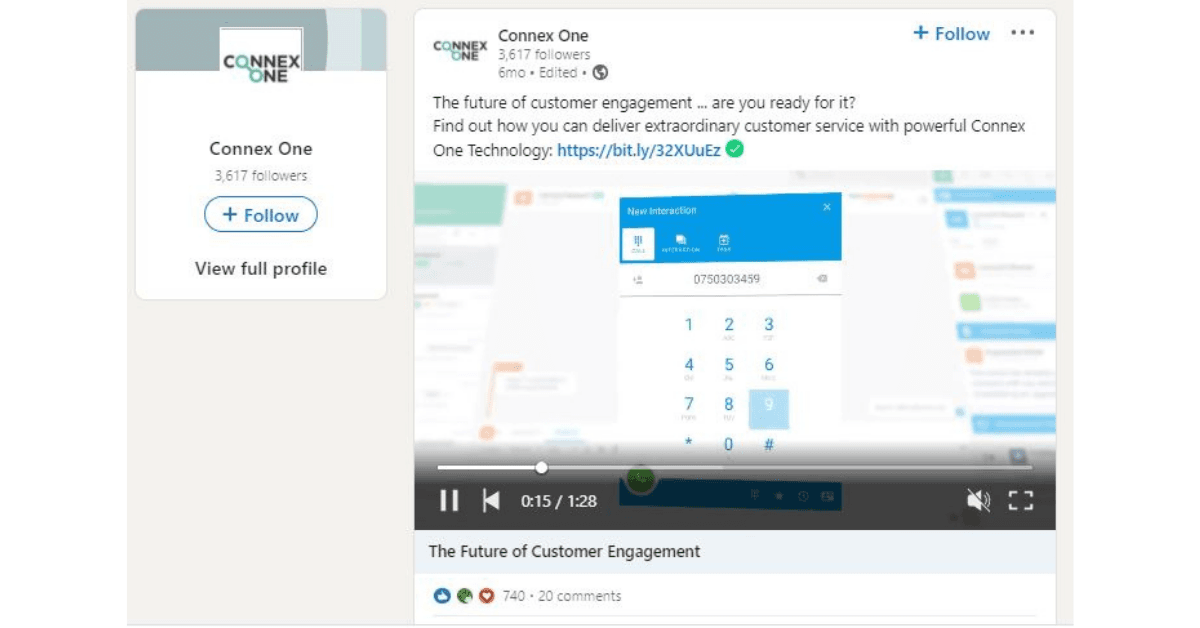This screenshot has height=628, width=1200.
Task: Click the 3,617 followers text in post
Action: tap(544, 55)
